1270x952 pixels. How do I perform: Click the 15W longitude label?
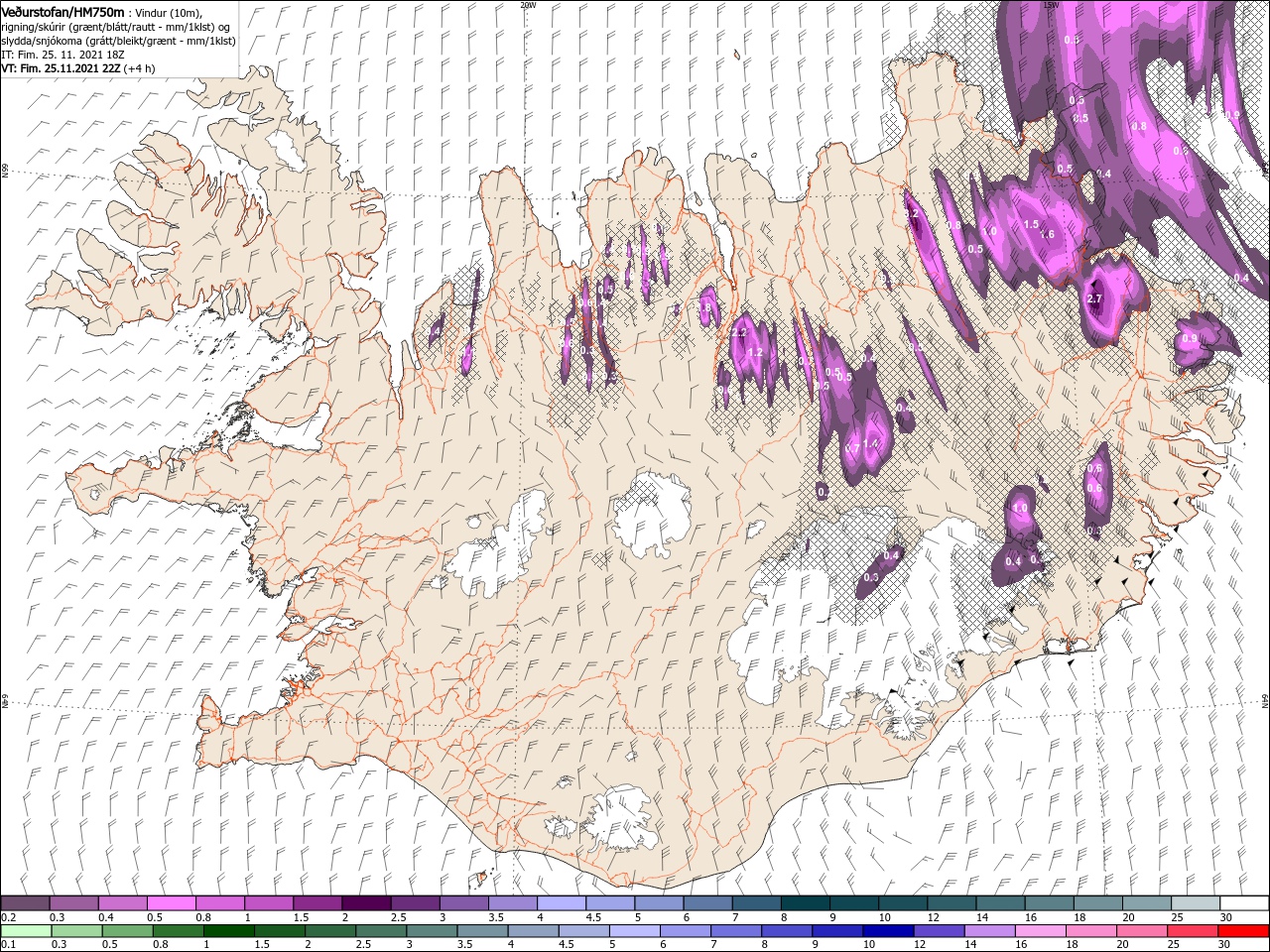(1052, 5)
